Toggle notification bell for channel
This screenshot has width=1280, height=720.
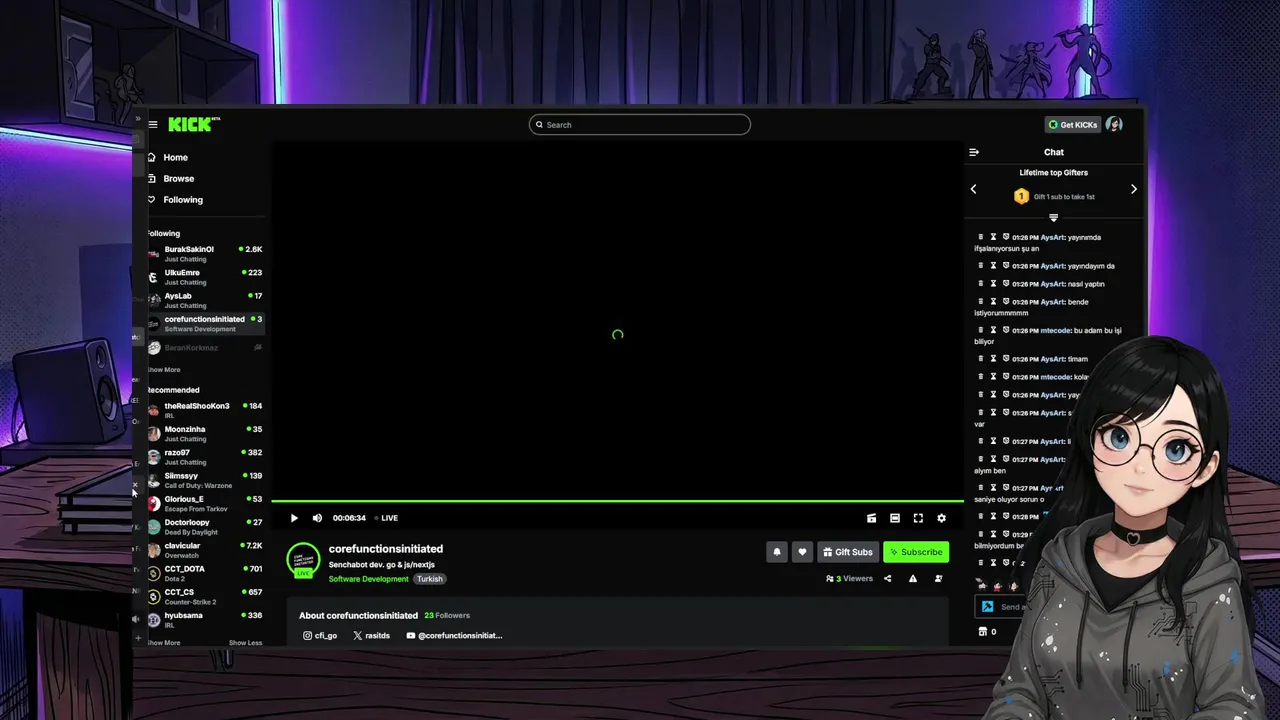[777, 552]
